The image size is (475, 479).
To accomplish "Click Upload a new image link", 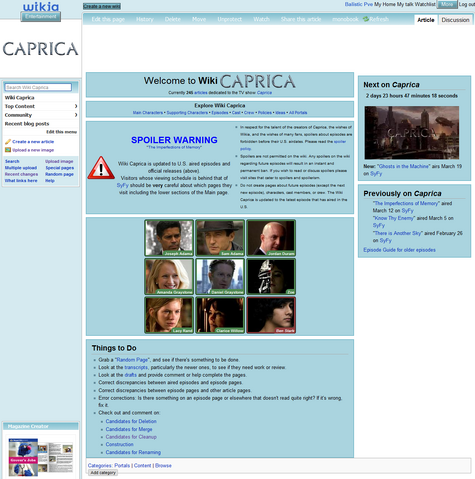I will [33, 150].
